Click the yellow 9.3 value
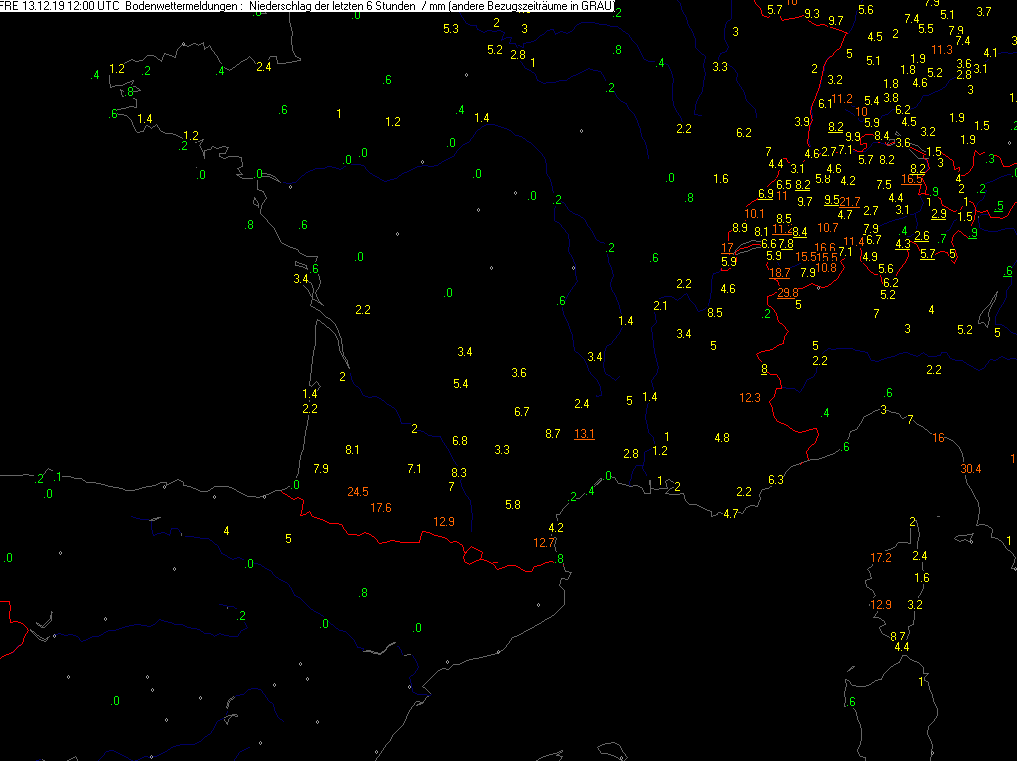This screenshot has width=1017, height=761. [x=811, y=14]
